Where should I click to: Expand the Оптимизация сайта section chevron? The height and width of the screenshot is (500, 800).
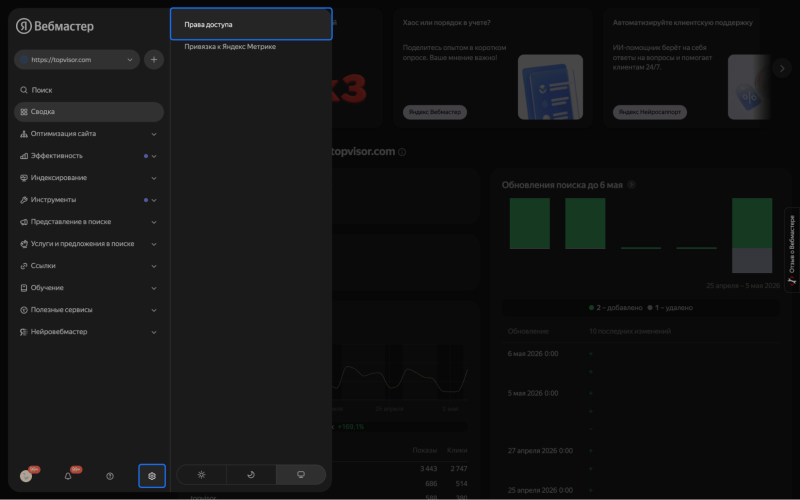pos(154,134)
